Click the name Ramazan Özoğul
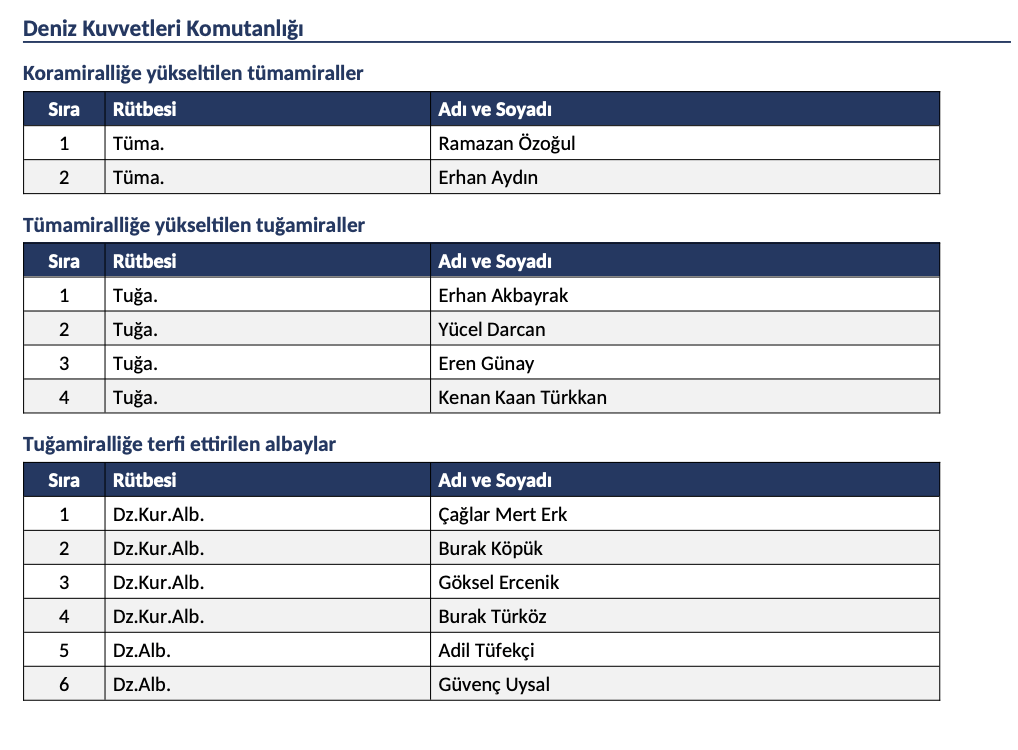Image resolution: width=1018 pixels, height=750 pixels. point(506,143)
